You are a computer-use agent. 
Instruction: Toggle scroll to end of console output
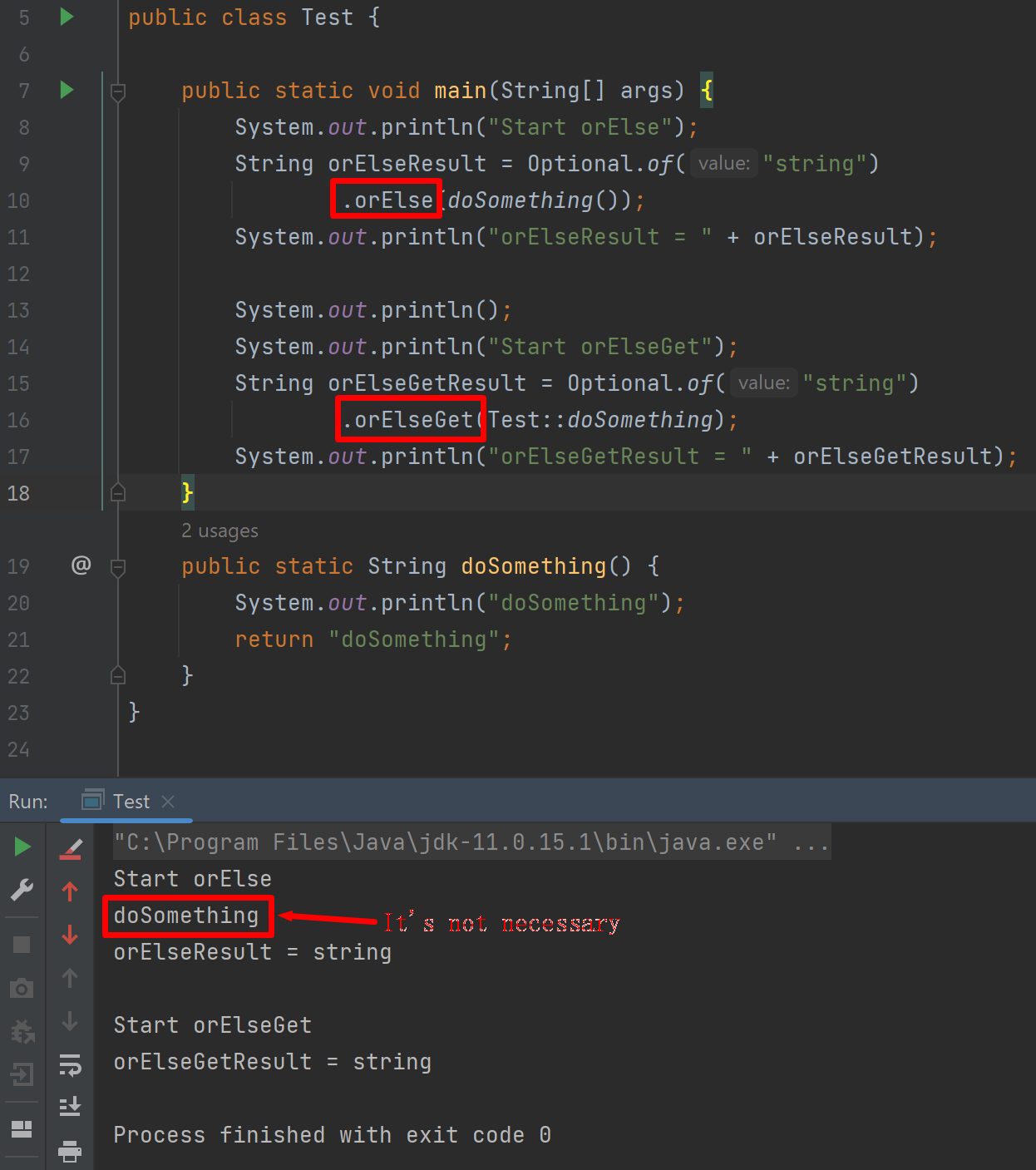71,1107
